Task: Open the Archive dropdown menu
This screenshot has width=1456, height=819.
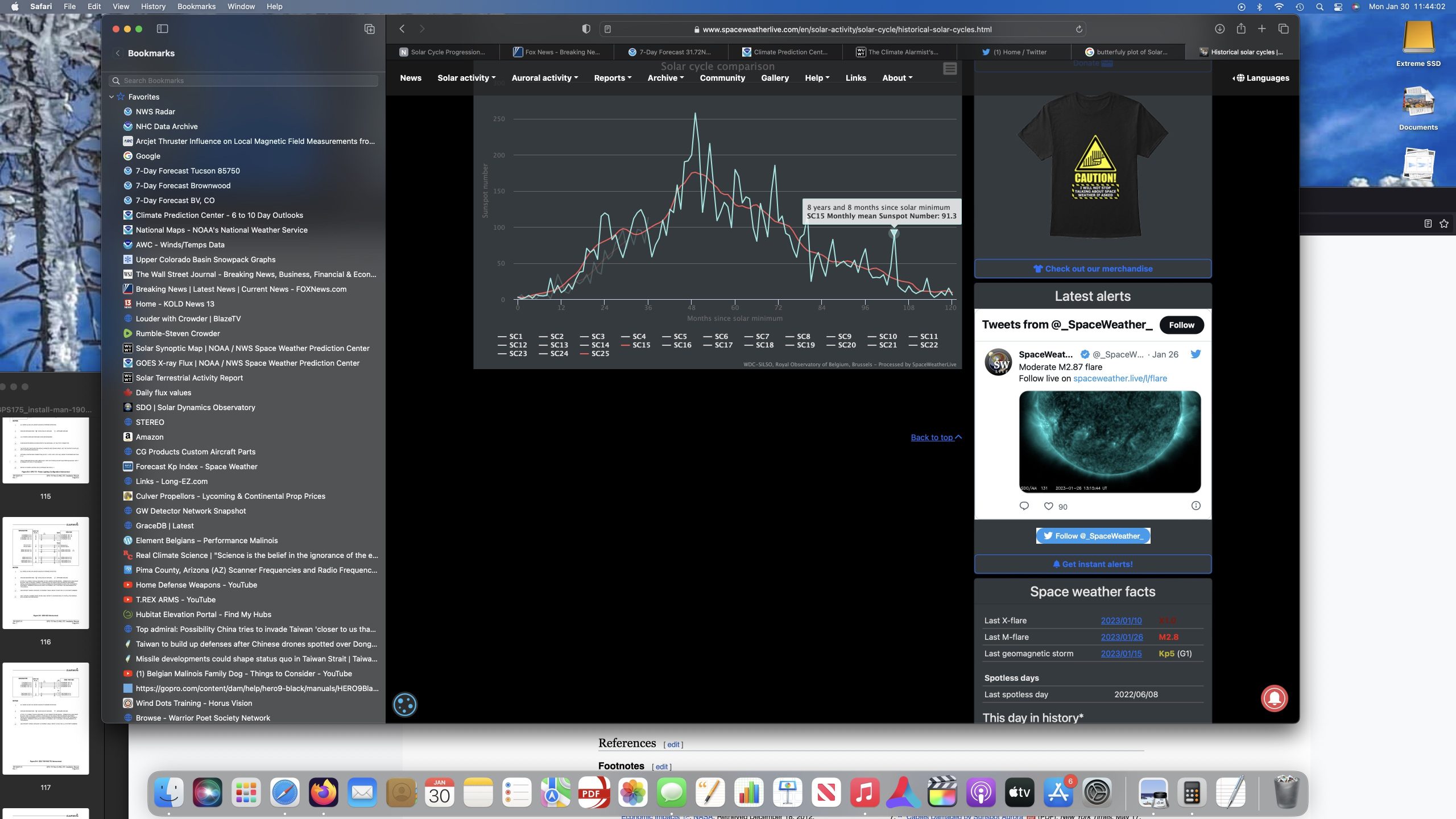Action: [665, 78]
